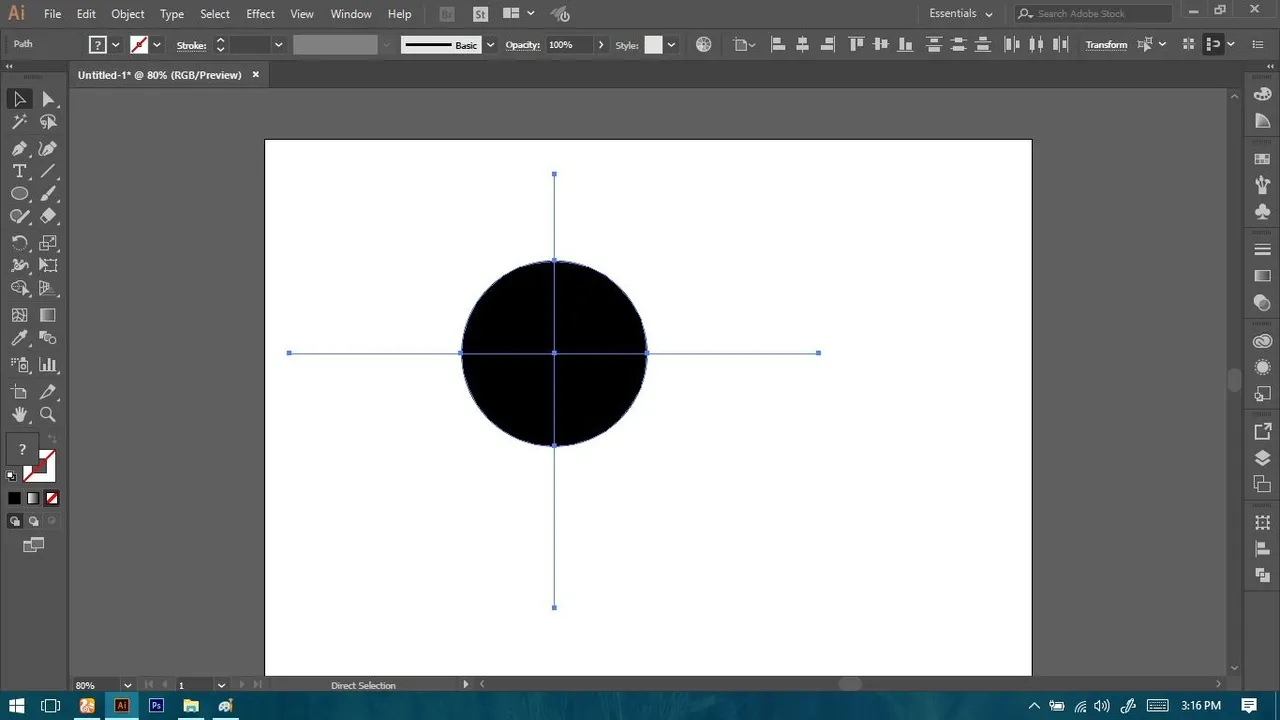The height and width of the screenshot is (720, 1280).
Task: Click Vertical Align Top button
Action: pos(856,45)
